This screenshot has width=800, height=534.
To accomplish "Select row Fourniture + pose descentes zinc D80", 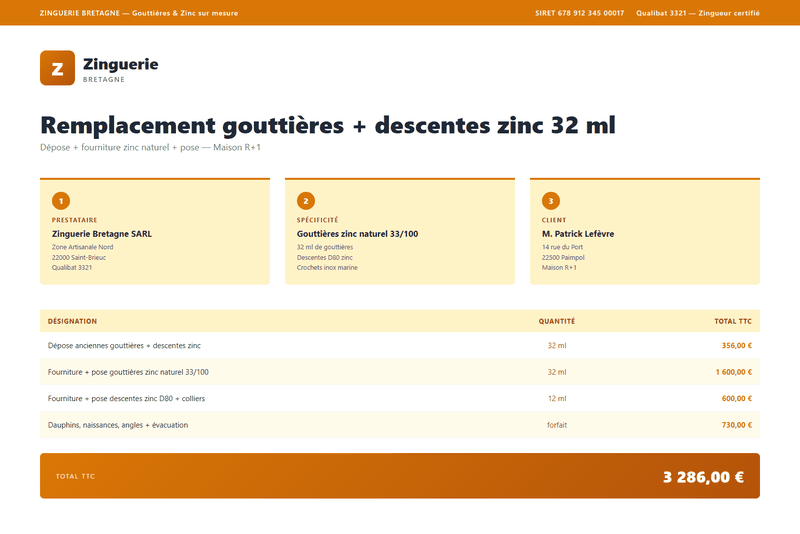I will pyautogui.click(x=400, y=398).
